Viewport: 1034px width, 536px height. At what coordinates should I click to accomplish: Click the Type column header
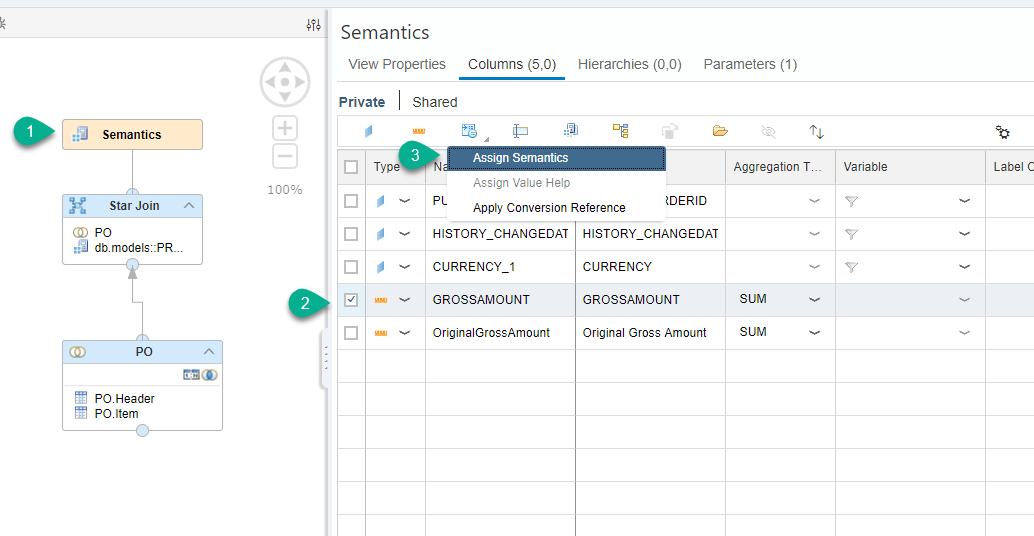(x=395, y=167)
